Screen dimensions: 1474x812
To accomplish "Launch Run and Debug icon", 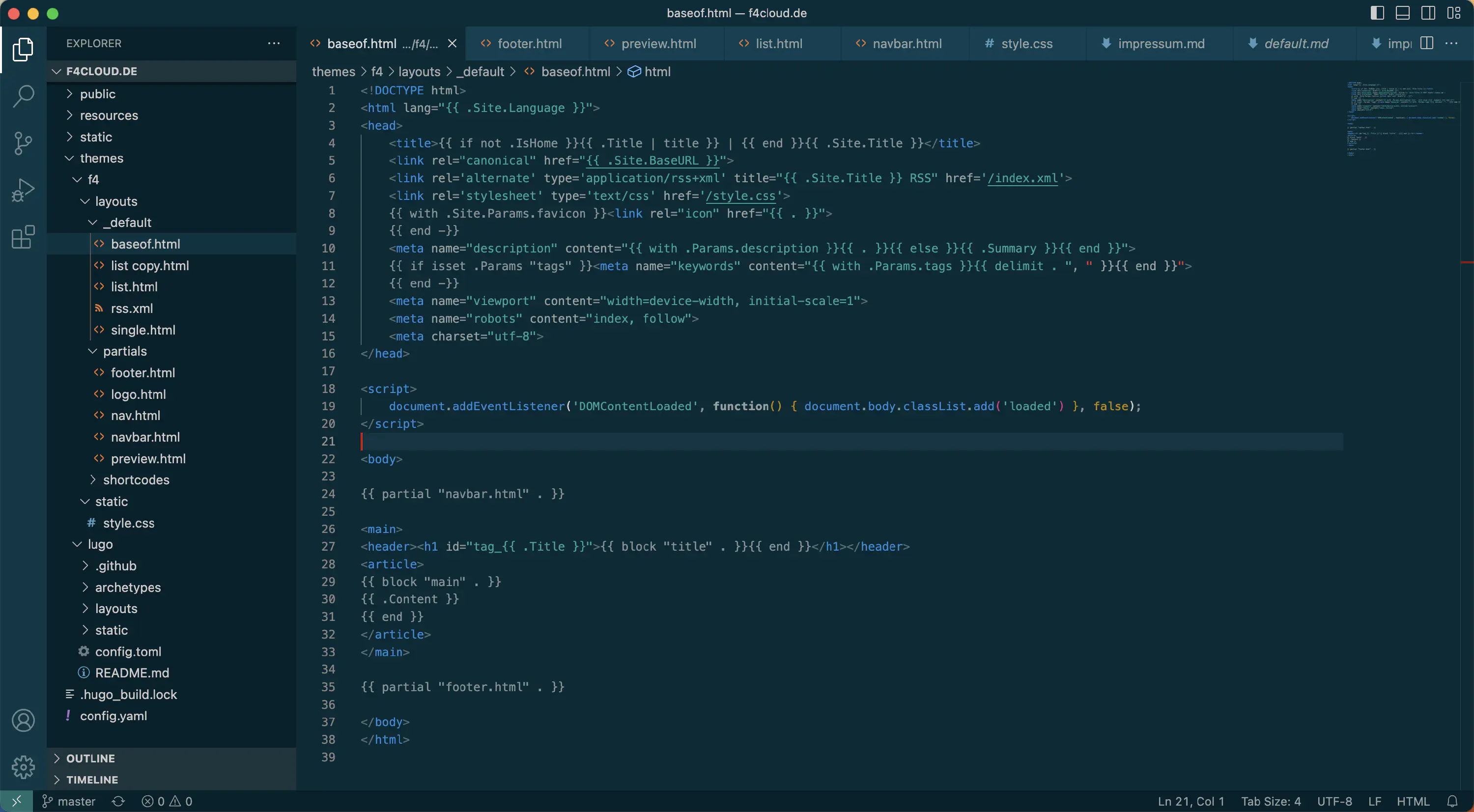I will 24,190.
